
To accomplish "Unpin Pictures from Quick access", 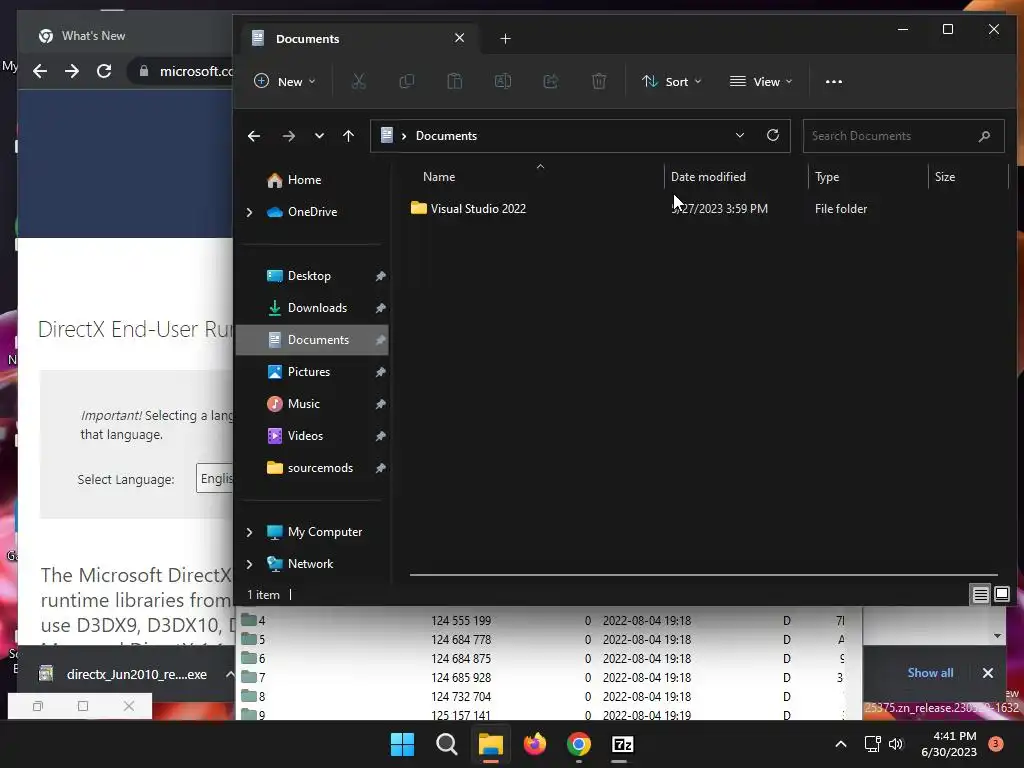I will 380,372.
